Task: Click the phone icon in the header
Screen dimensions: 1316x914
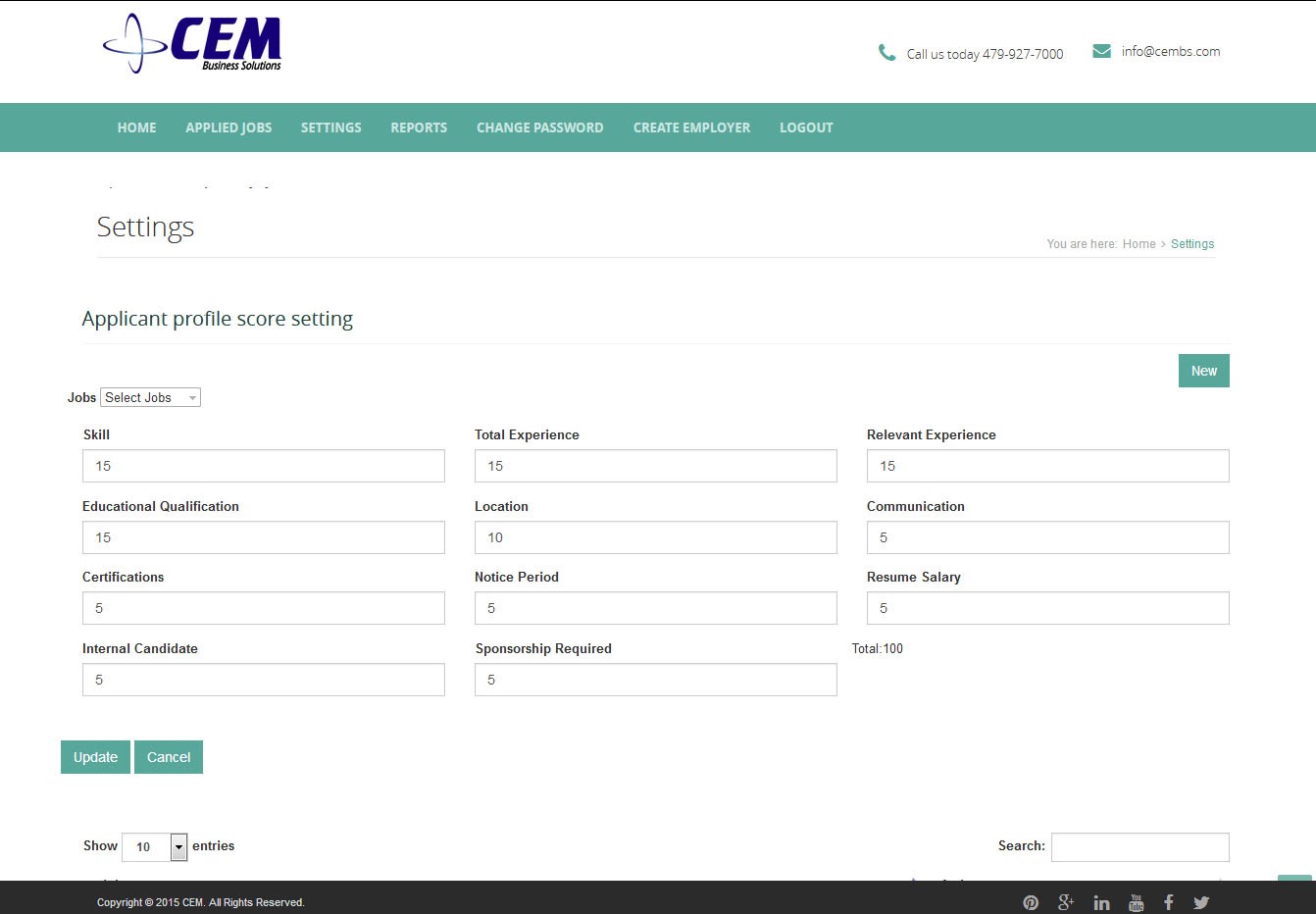Action: click(x=886, y=53)
